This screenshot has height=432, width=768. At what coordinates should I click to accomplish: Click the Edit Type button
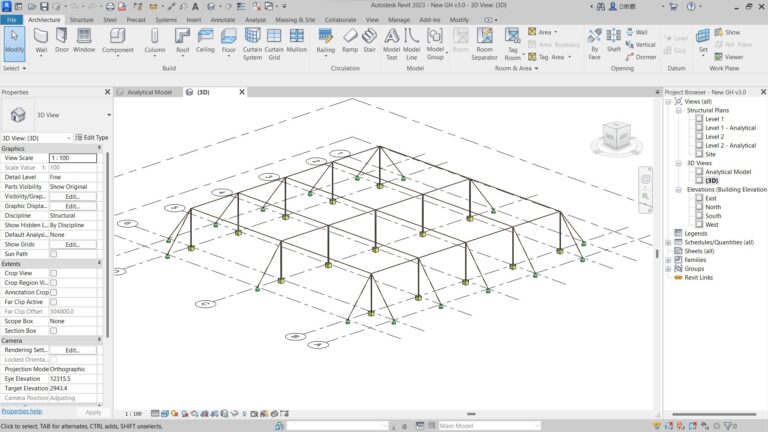pyautogui.click(x=92, y=137)
